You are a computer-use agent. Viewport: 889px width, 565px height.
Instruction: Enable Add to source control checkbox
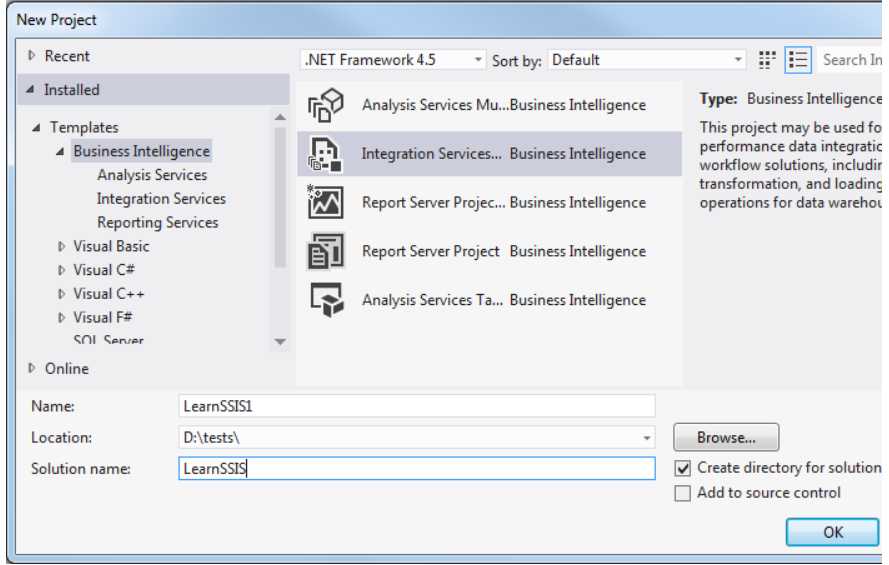(x=683, y=493)
